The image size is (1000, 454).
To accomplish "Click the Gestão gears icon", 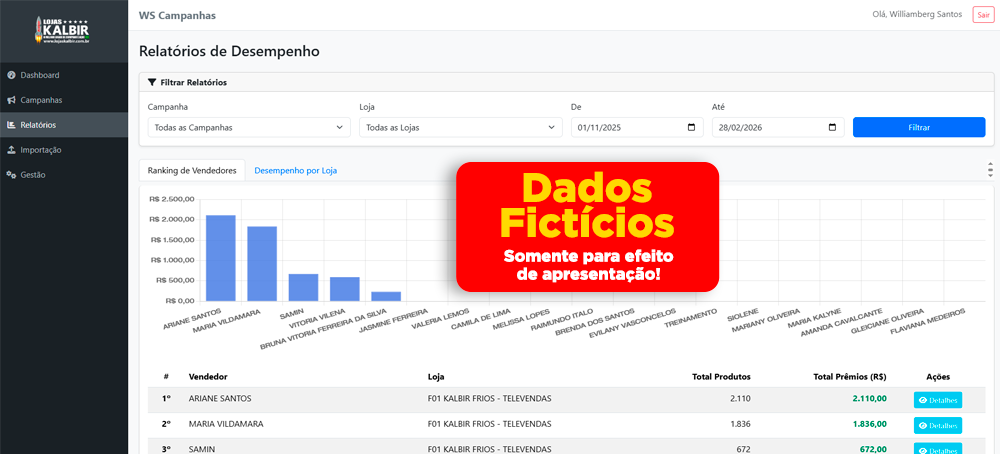I will [11, 175].
